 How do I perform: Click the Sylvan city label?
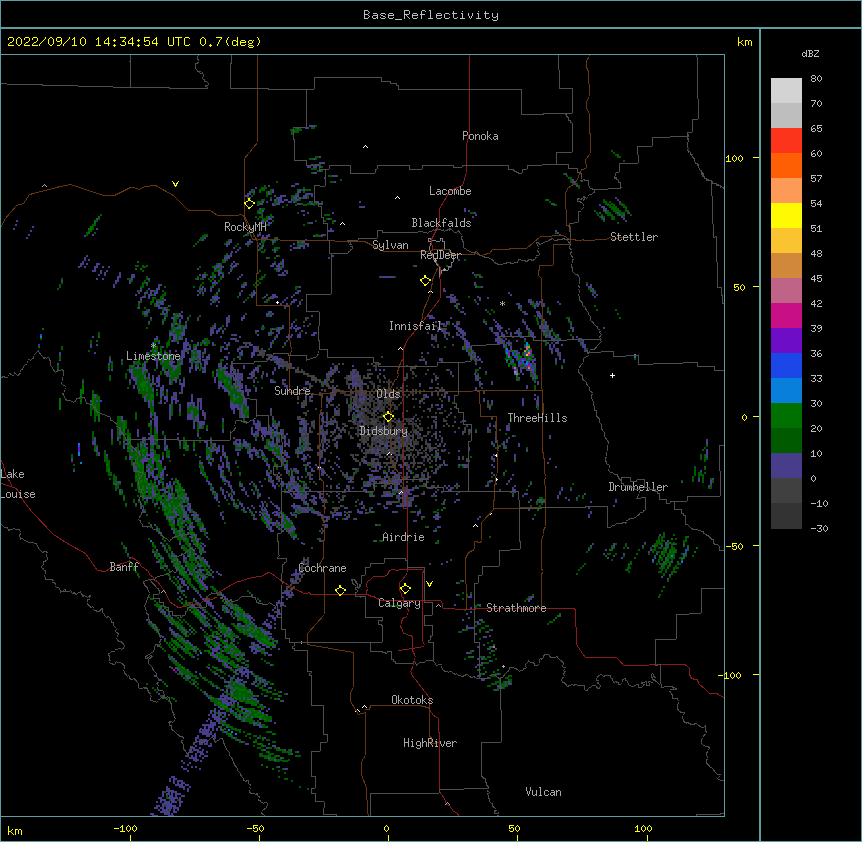[390, 245]
